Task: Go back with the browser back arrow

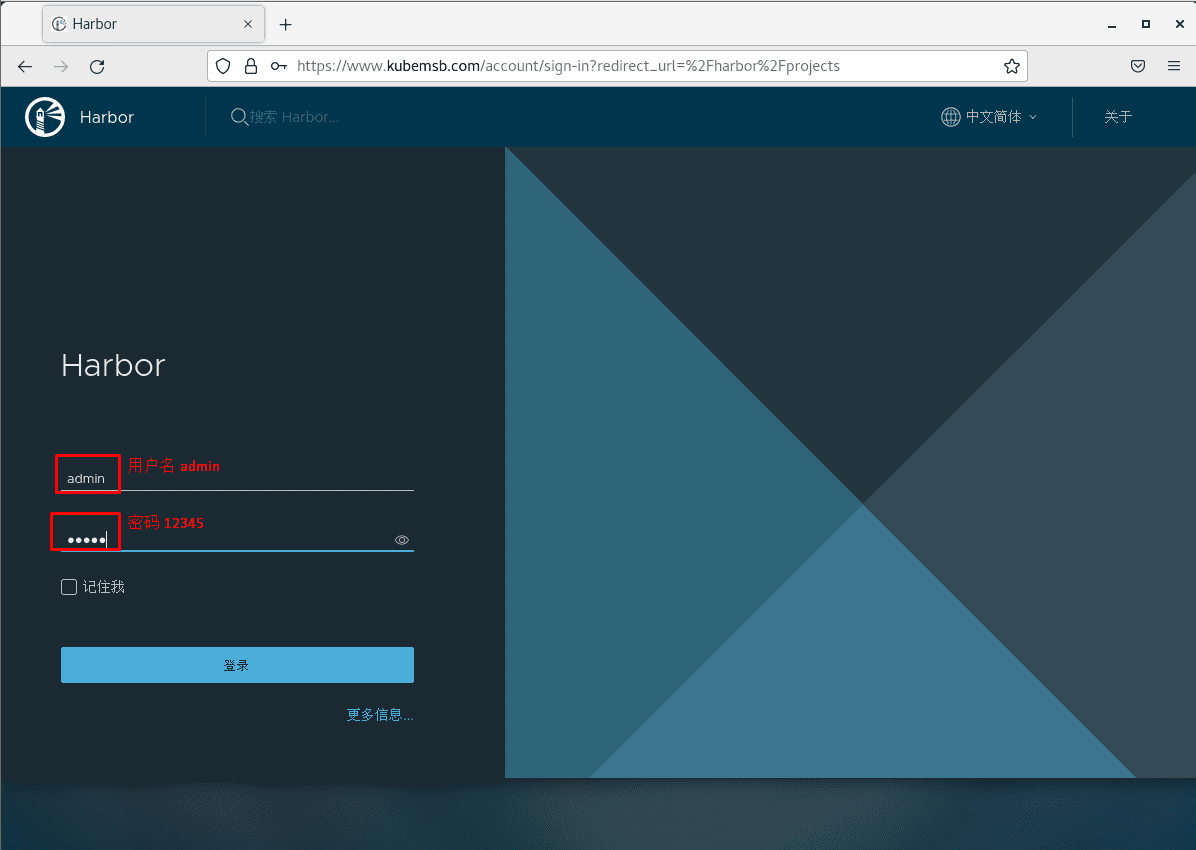Action: tap(25, 66)
